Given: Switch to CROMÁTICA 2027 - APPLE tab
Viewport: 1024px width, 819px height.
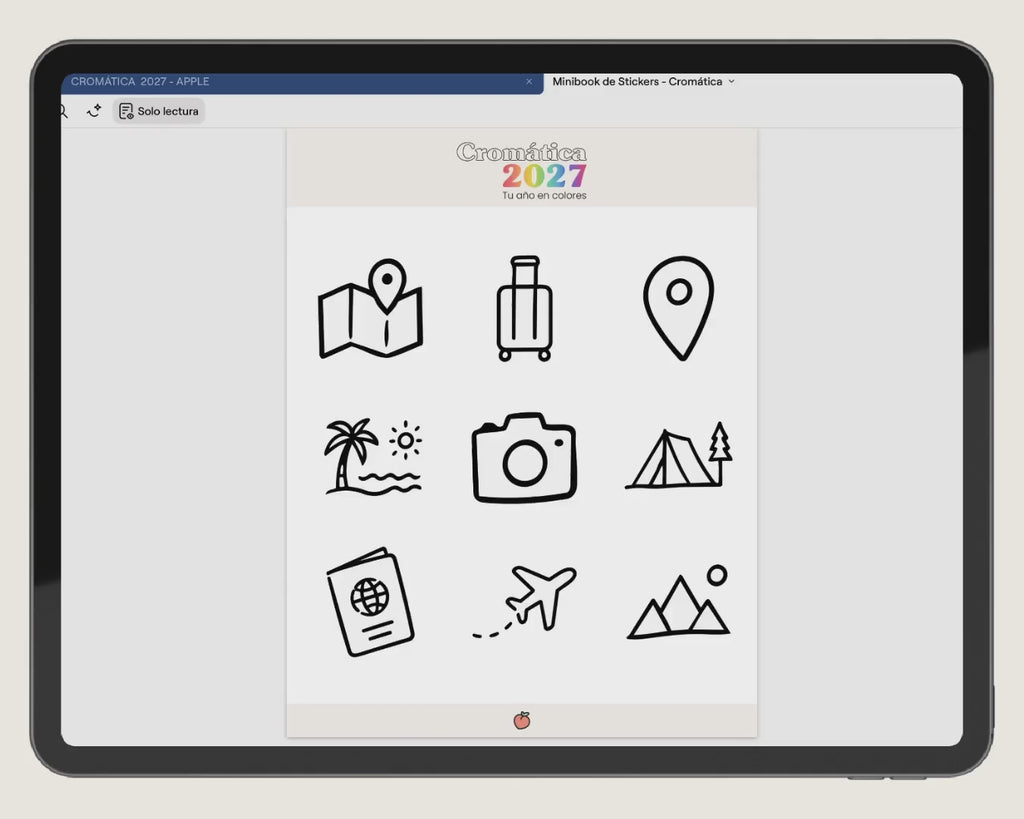Looking at the screenshot, I should pyautogui.click(x=302, y=83).
